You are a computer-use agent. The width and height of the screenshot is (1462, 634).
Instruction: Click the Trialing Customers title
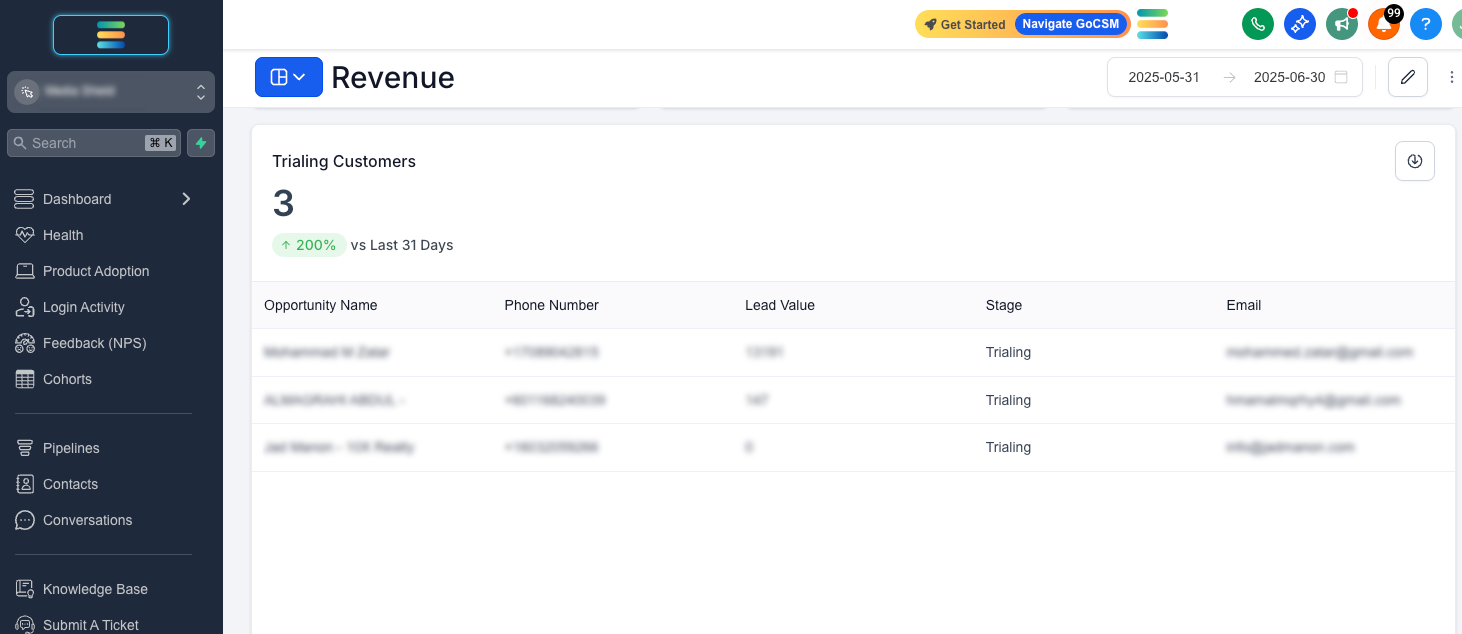[344, 161]
